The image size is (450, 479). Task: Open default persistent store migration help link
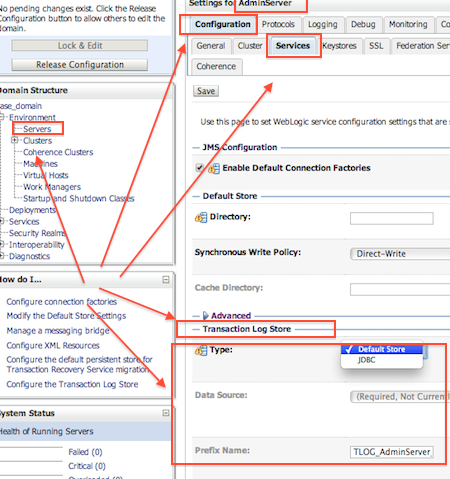pyautogui.click(x=79, y=364)
